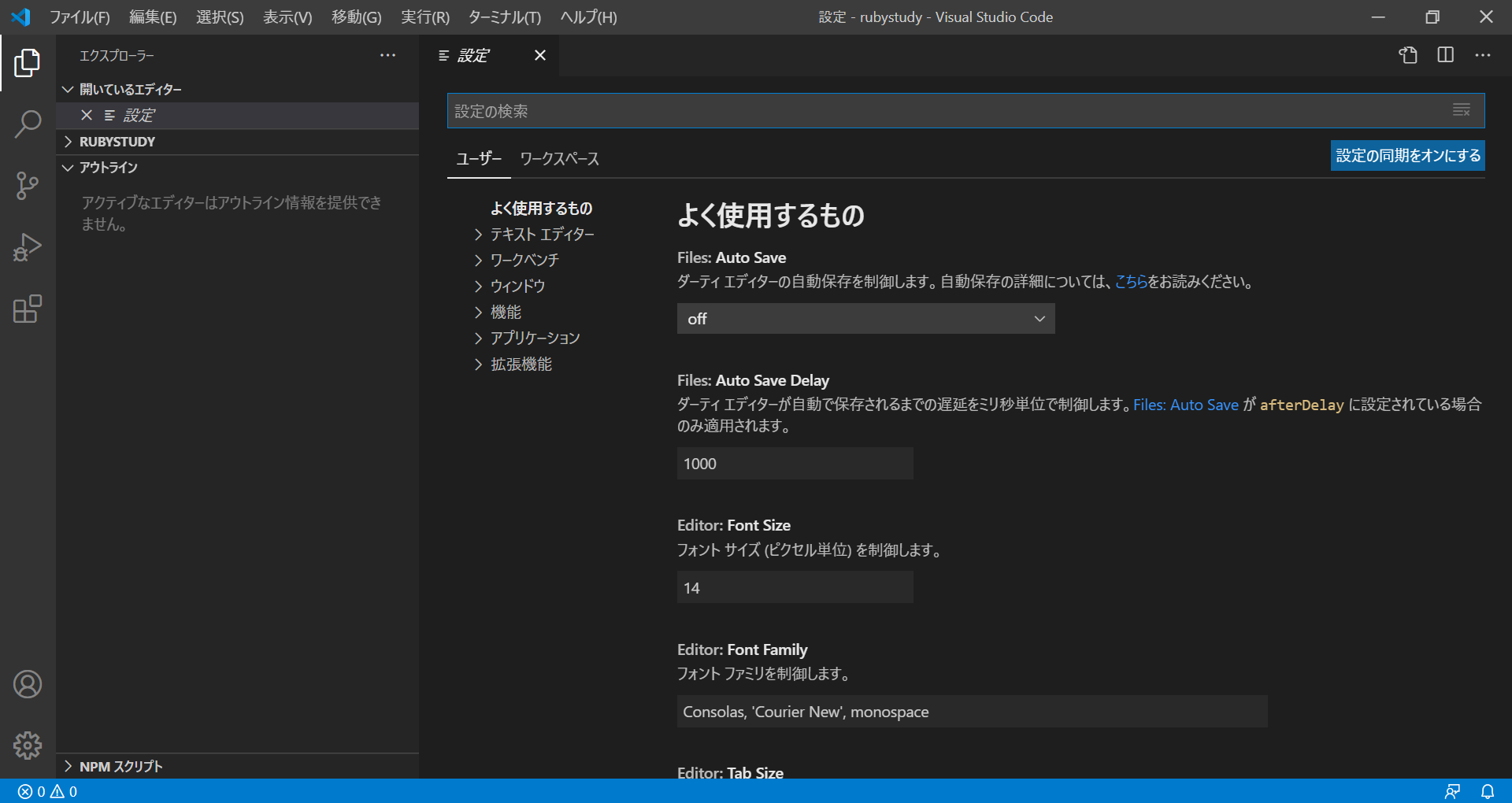This screenshot has height=803, width=1512.
Task: Split the editor to the right
Action: [1446, 55]
